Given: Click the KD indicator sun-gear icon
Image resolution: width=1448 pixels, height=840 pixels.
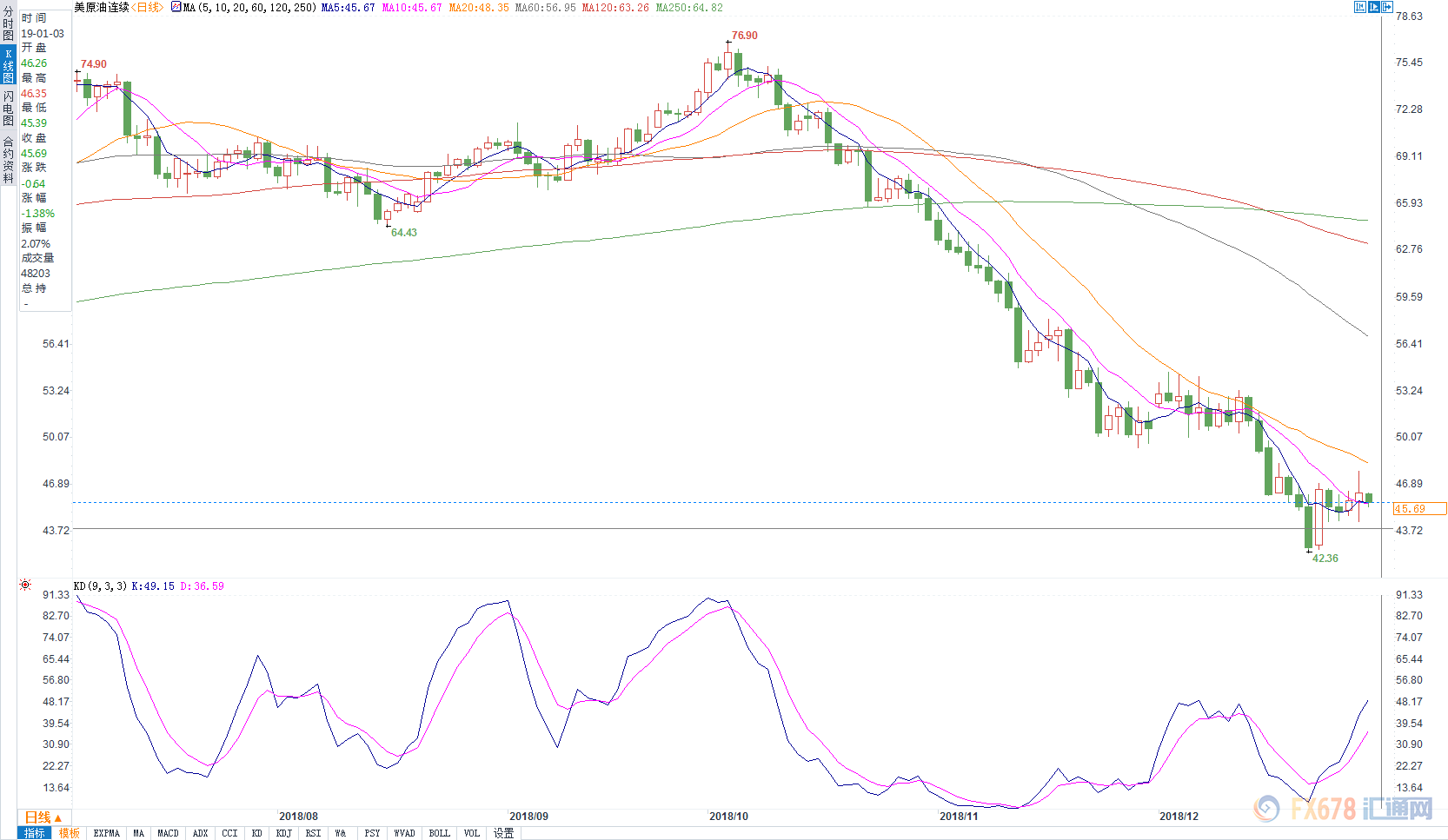Looking at the screenshot, I should (x=25, y=585).
